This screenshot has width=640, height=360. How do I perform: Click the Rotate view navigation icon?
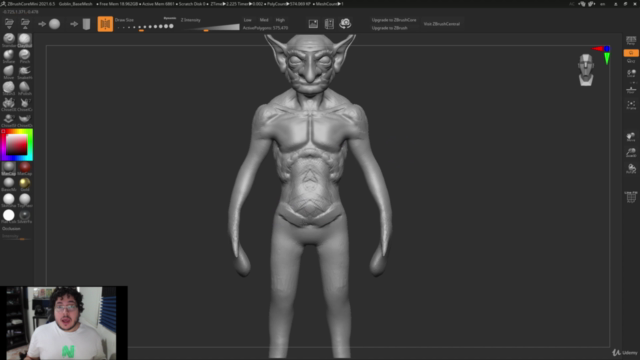(631, 168)
